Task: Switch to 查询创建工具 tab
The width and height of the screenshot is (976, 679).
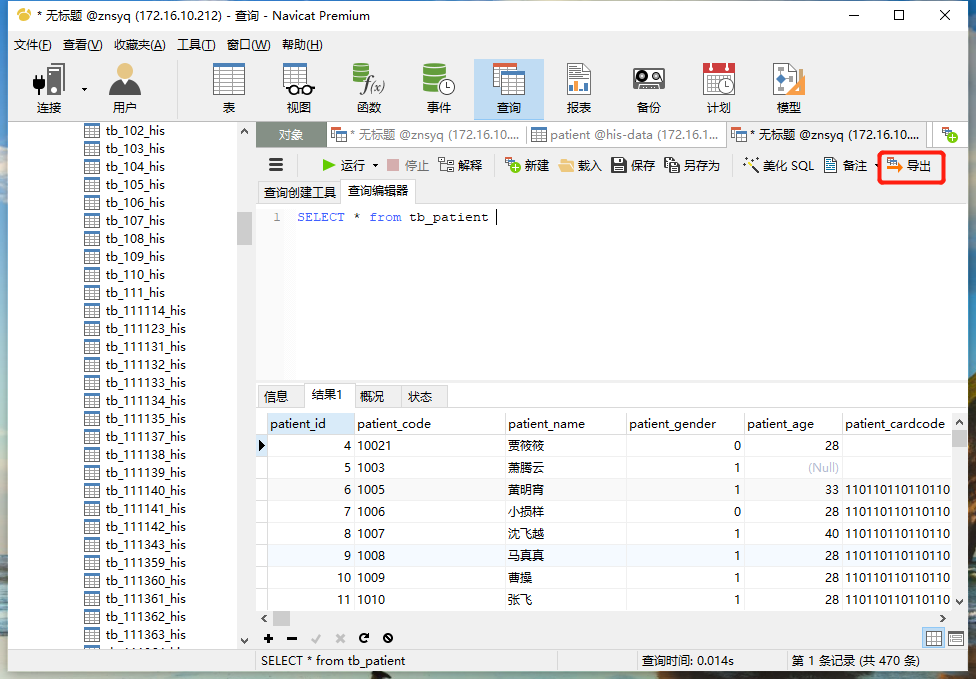Action: pyautogui.click(x=299, y=192)
